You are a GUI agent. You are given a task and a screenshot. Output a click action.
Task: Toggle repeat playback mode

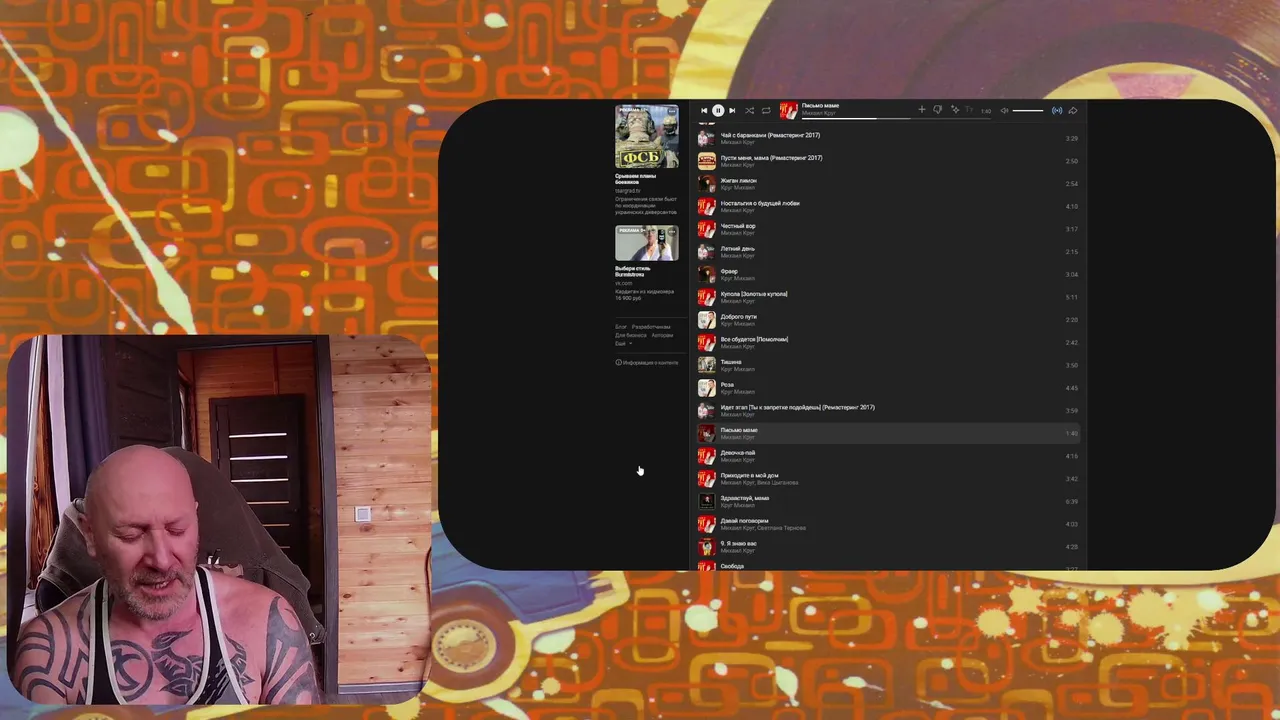click(x=766, y=110)
